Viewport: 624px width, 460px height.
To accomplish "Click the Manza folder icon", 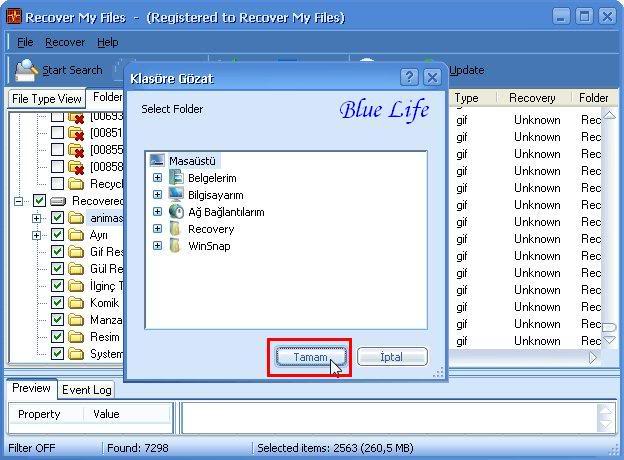I will pos(76,320).
